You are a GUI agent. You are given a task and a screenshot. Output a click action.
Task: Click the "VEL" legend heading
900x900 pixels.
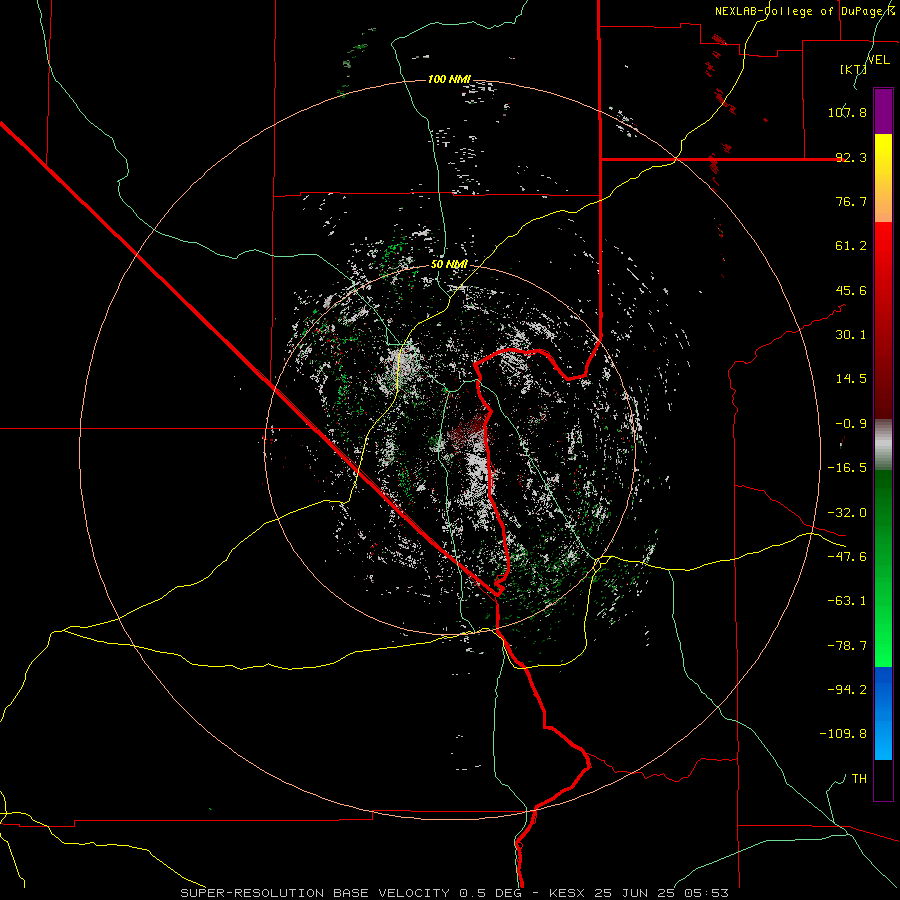point(879,60)
